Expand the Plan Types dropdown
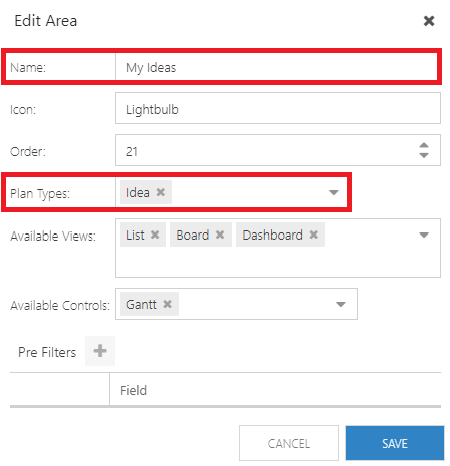Screen dimensions: 450x466 334,192
